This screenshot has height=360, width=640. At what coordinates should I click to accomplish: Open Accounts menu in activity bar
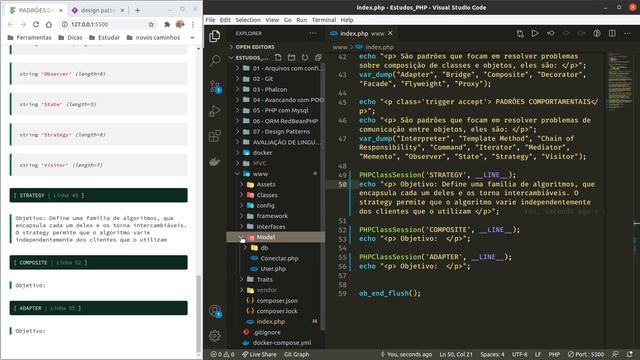[215, 311]
